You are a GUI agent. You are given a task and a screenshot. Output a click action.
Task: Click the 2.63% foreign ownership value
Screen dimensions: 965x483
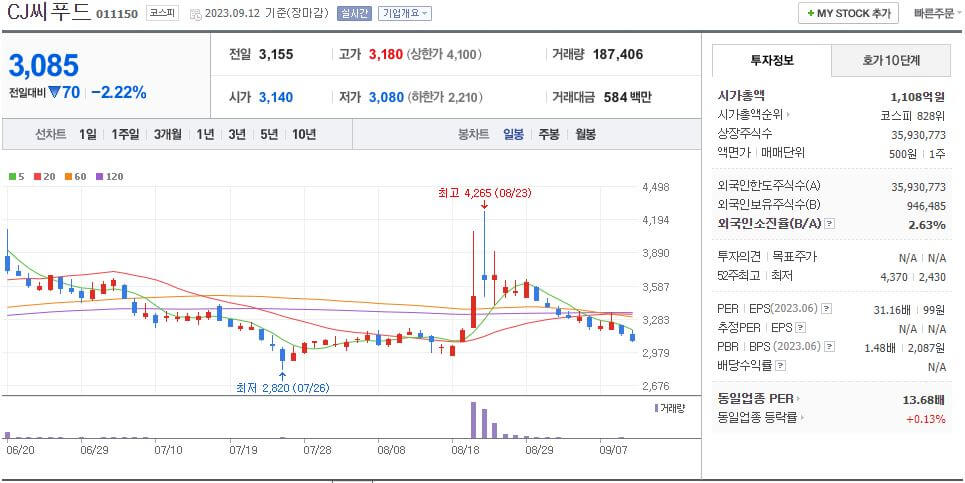point(927,225)
